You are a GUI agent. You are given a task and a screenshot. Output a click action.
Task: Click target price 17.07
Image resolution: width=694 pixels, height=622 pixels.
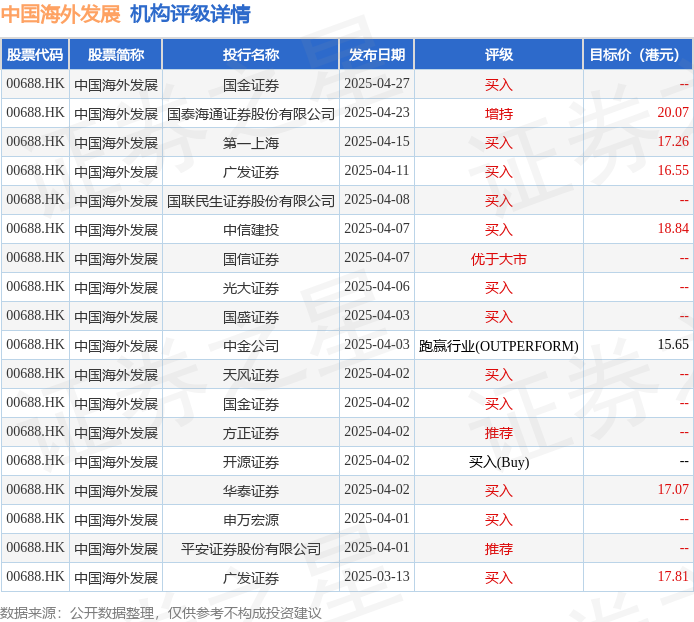click(x=673, y=489)
